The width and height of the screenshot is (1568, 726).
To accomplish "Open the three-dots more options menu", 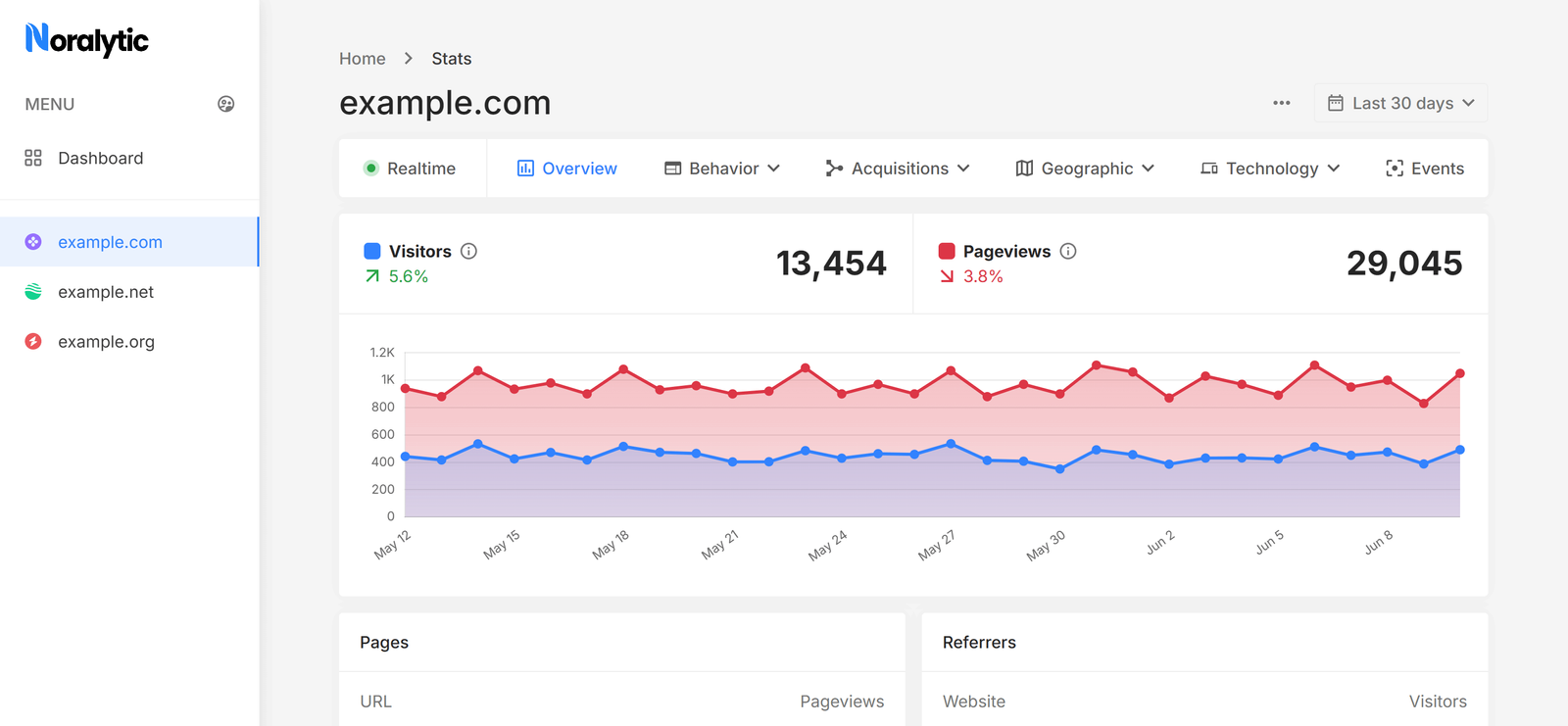I will click(x=1281, y=103).
